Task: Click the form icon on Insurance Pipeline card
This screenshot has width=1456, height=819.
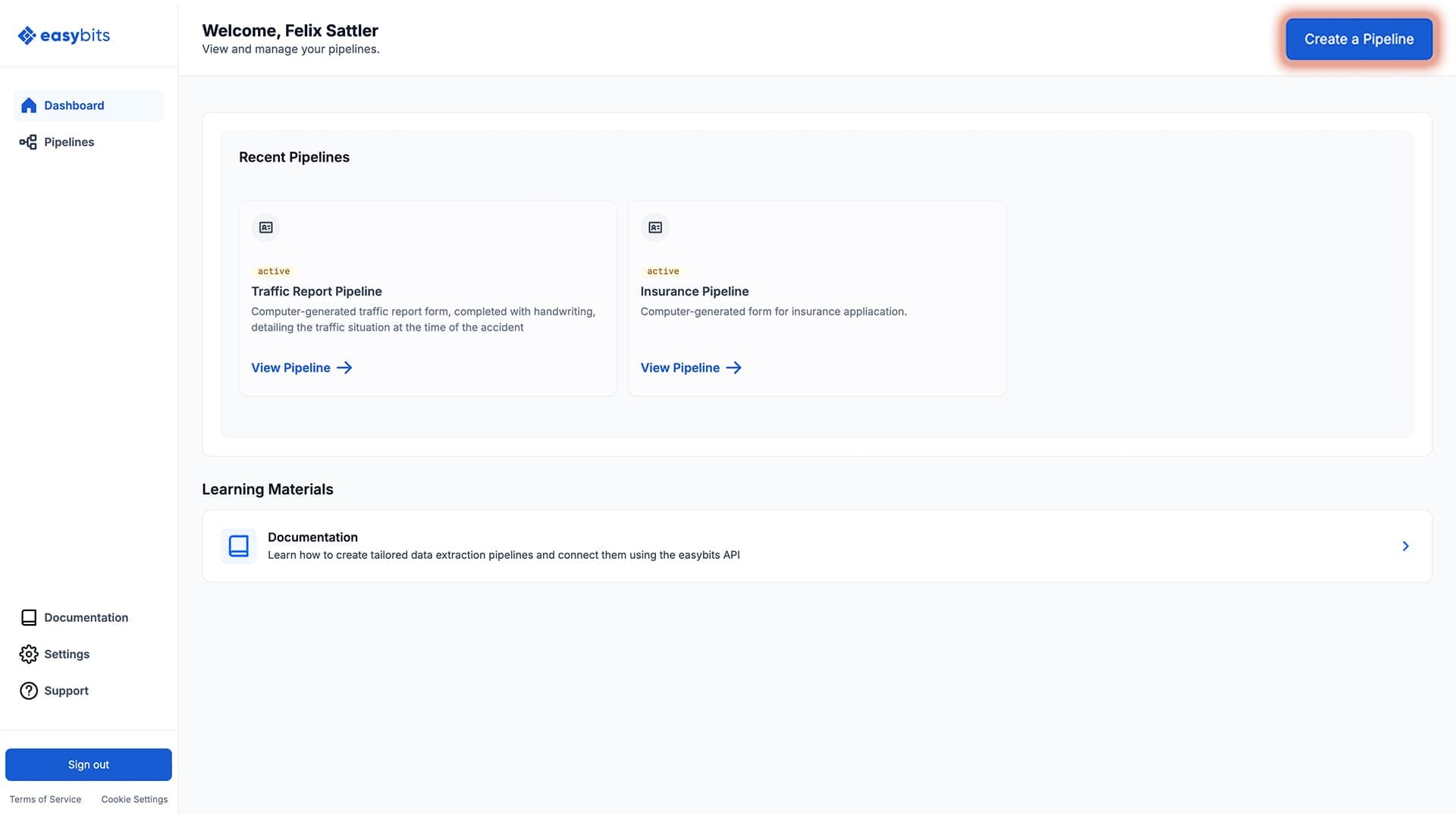Action: [655, 227]
